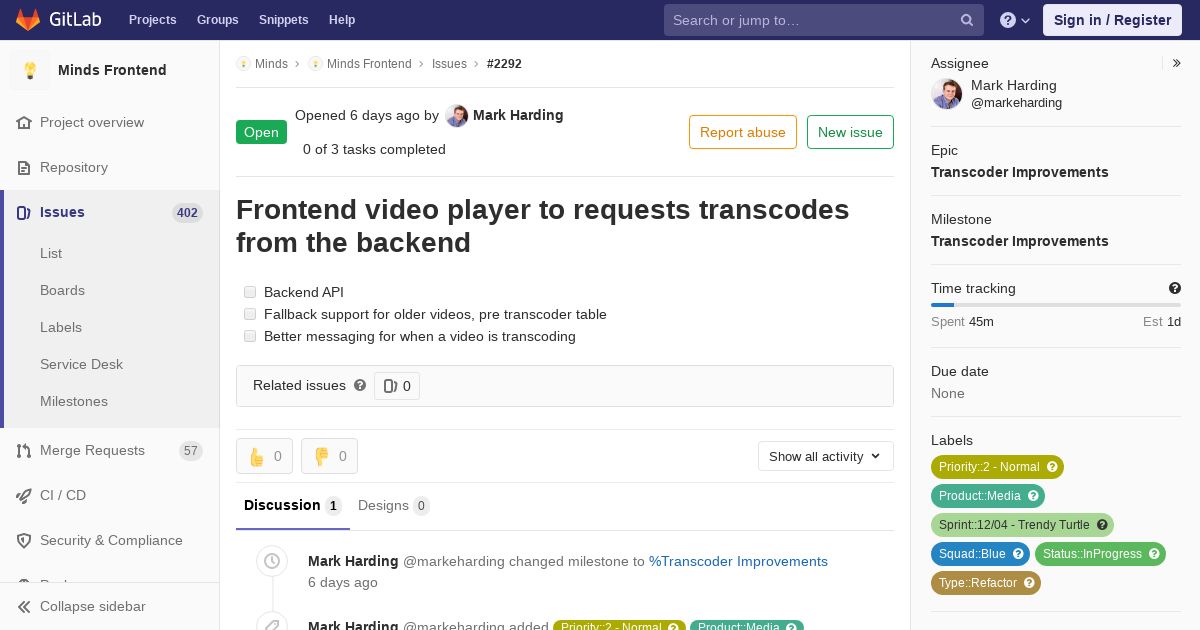
Task: Click the 402 issues count badge
Action: [187, 213]
